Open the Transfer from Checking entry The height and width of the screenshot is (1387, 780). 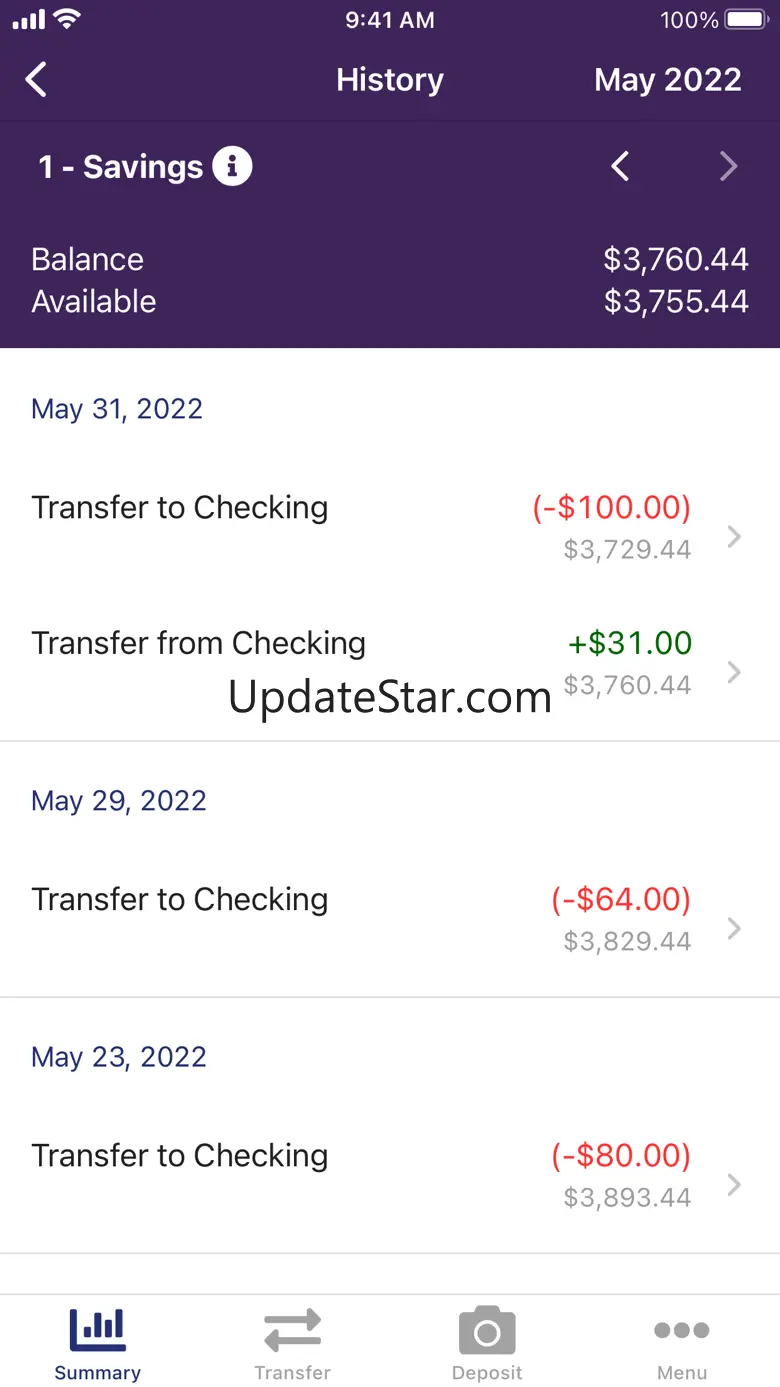390,664
